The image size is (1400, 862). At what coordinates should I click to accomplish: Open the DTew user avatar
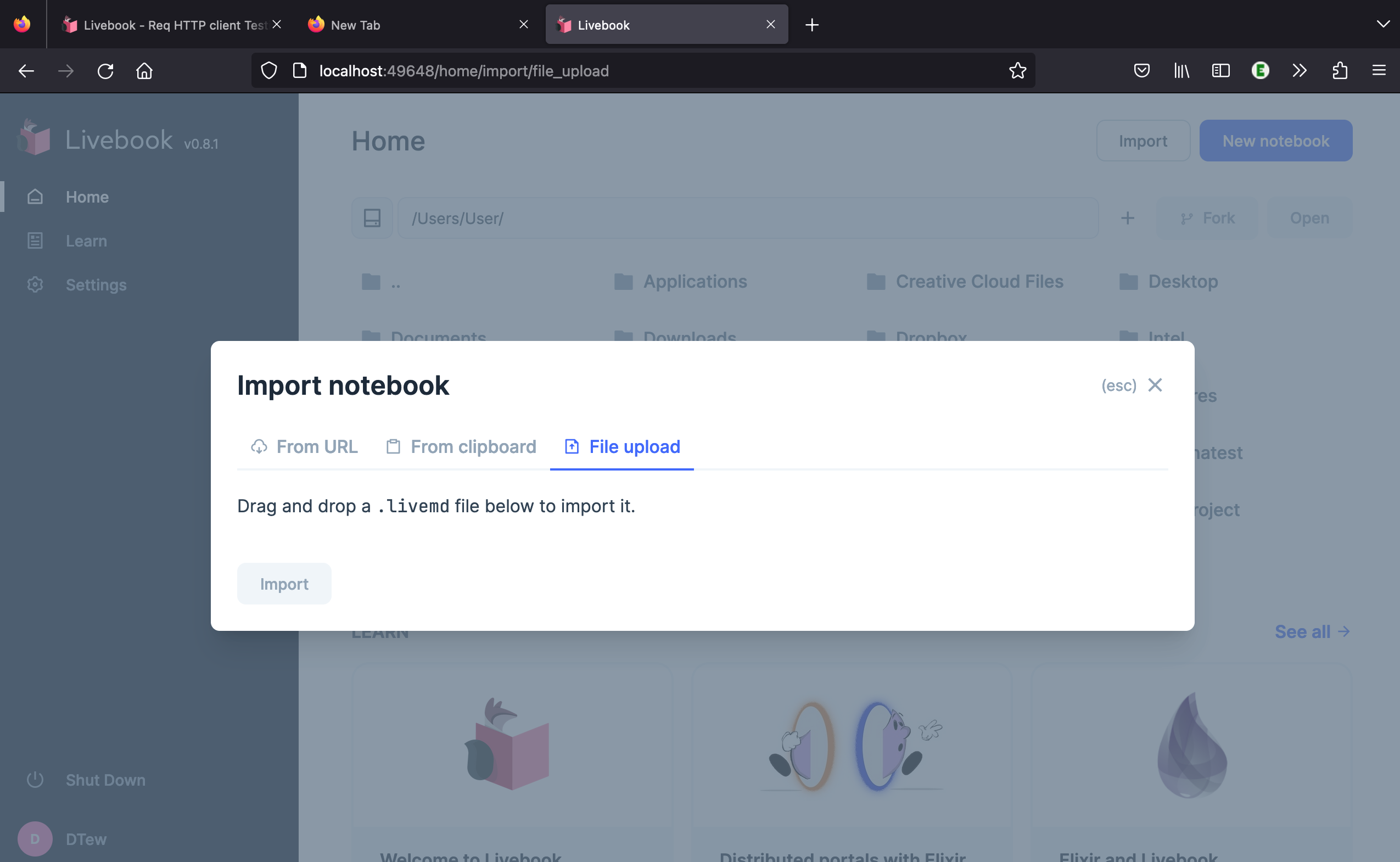[35, 838]
